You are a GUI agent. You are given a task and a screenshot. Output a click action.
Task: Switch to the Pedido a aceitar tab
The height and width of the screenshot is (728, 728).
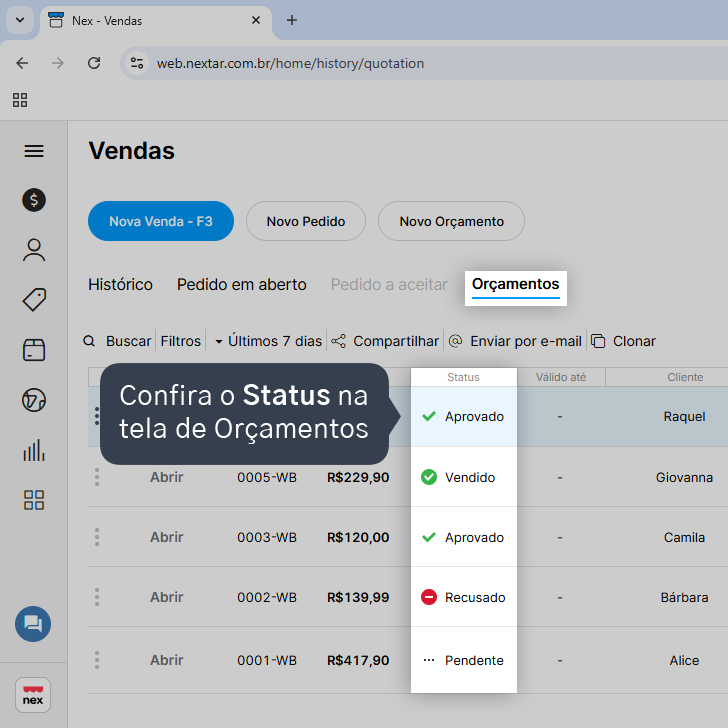coord(389,284)
